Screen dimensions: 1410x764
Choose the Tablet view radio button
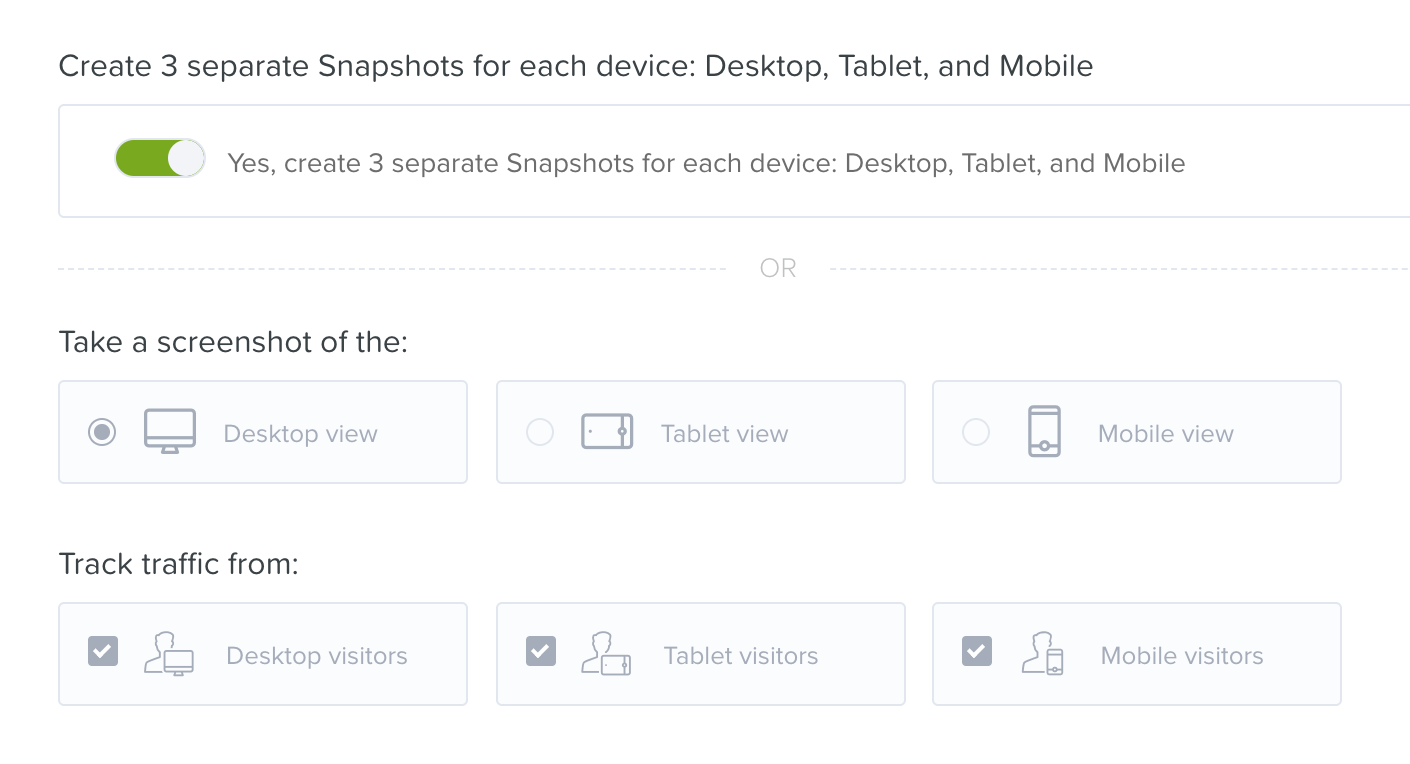(540, 432)
